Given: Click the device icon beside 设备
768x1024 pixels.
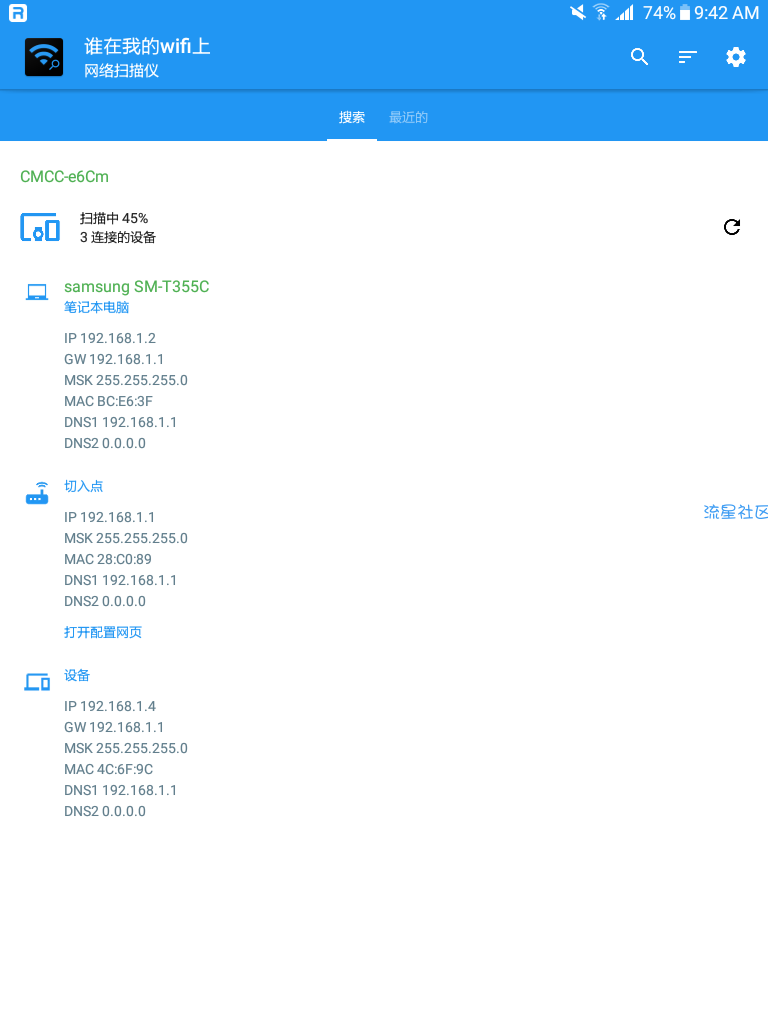Looking at the screenshot, I should (x=37, y=682).
